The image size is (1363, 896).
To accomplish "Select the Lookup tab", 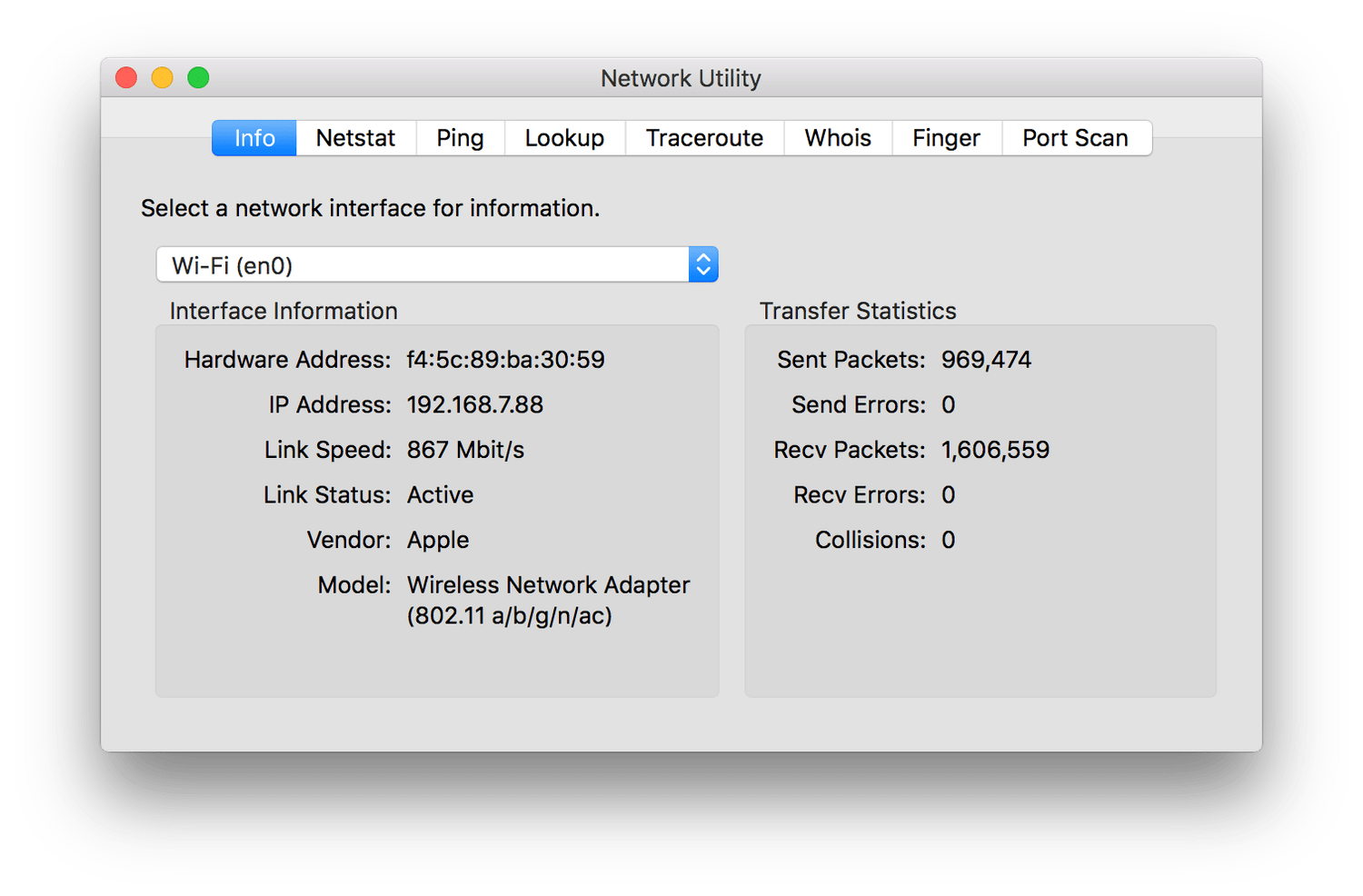I will pyautogui.click(x=564, y=138).
